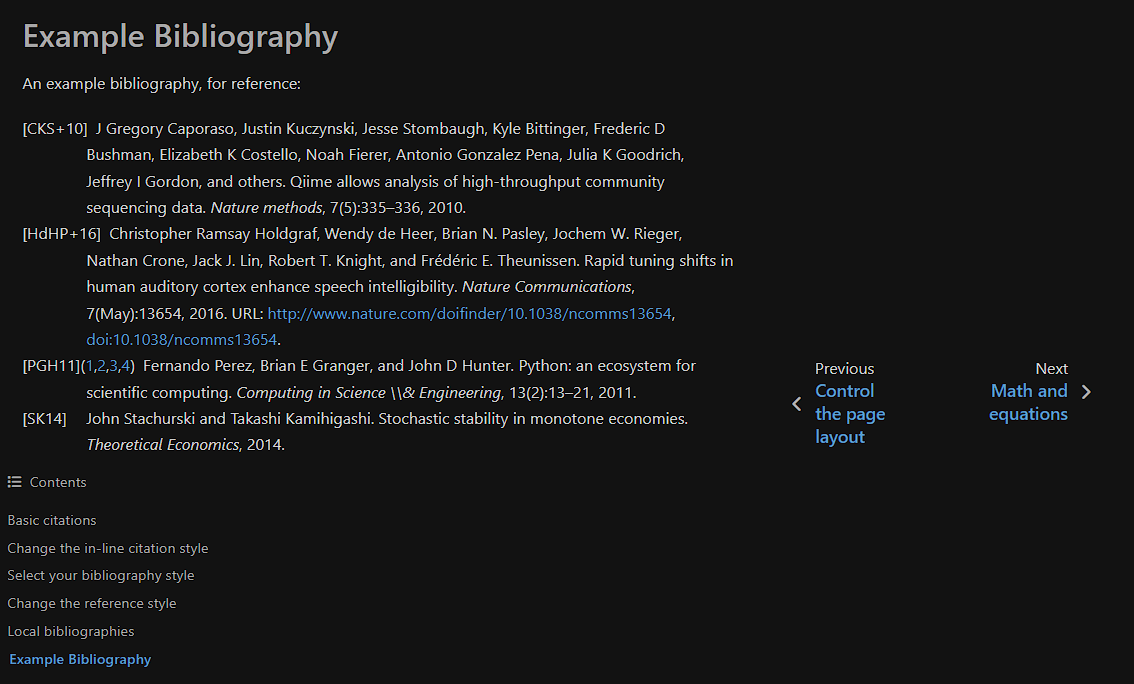
Task: Click the [SK14] citation label
Action: click(x=44, y=419)
